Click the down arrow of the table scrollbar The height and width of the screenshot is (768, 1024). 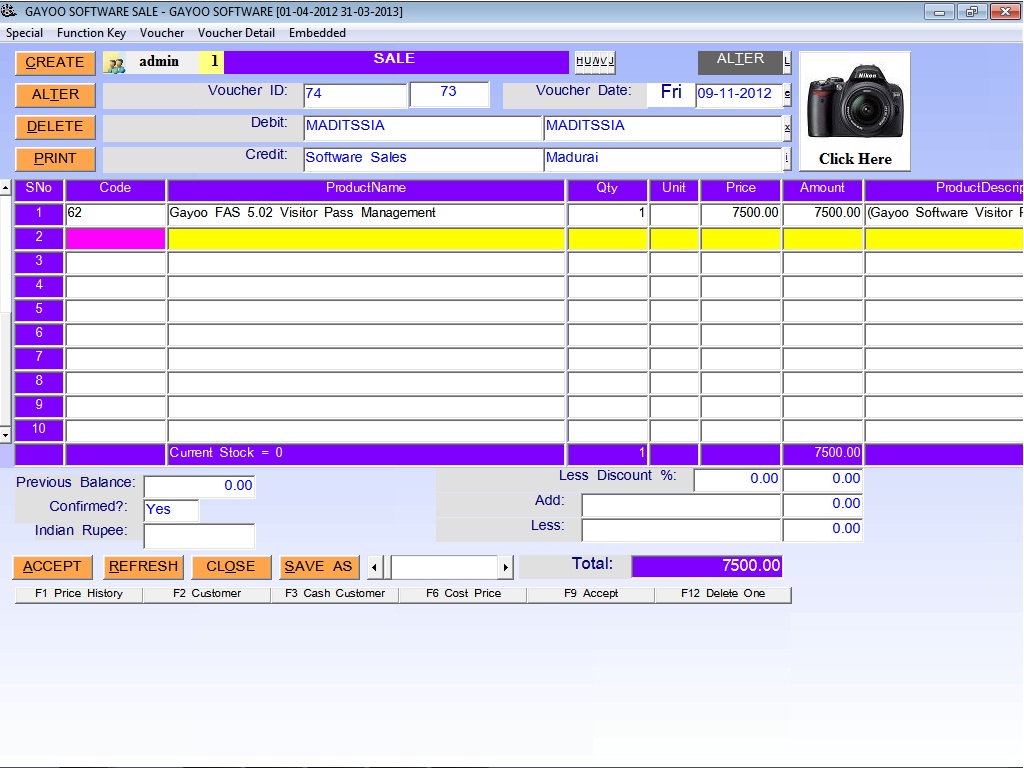pyautogui.click(x=5, y=434)
